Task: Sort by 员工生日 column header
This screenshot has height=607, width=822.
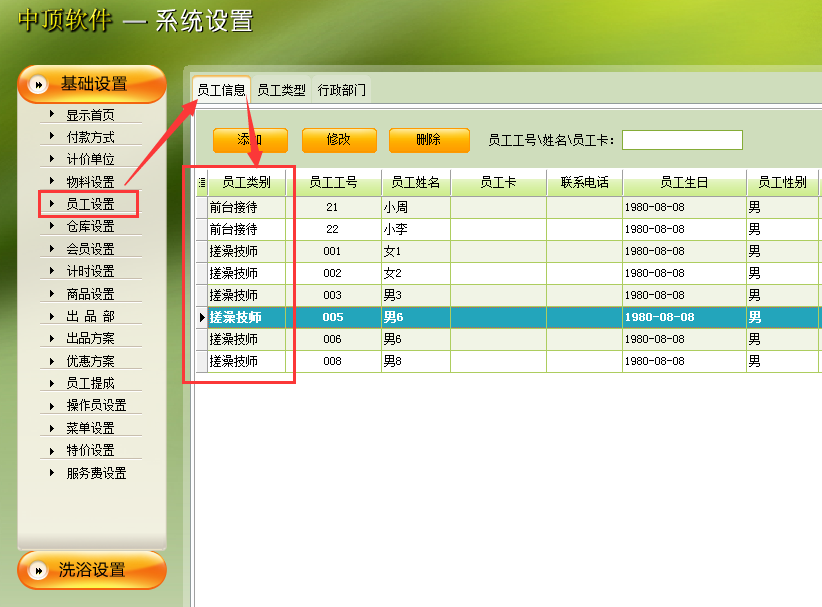Action: point(685,183)
